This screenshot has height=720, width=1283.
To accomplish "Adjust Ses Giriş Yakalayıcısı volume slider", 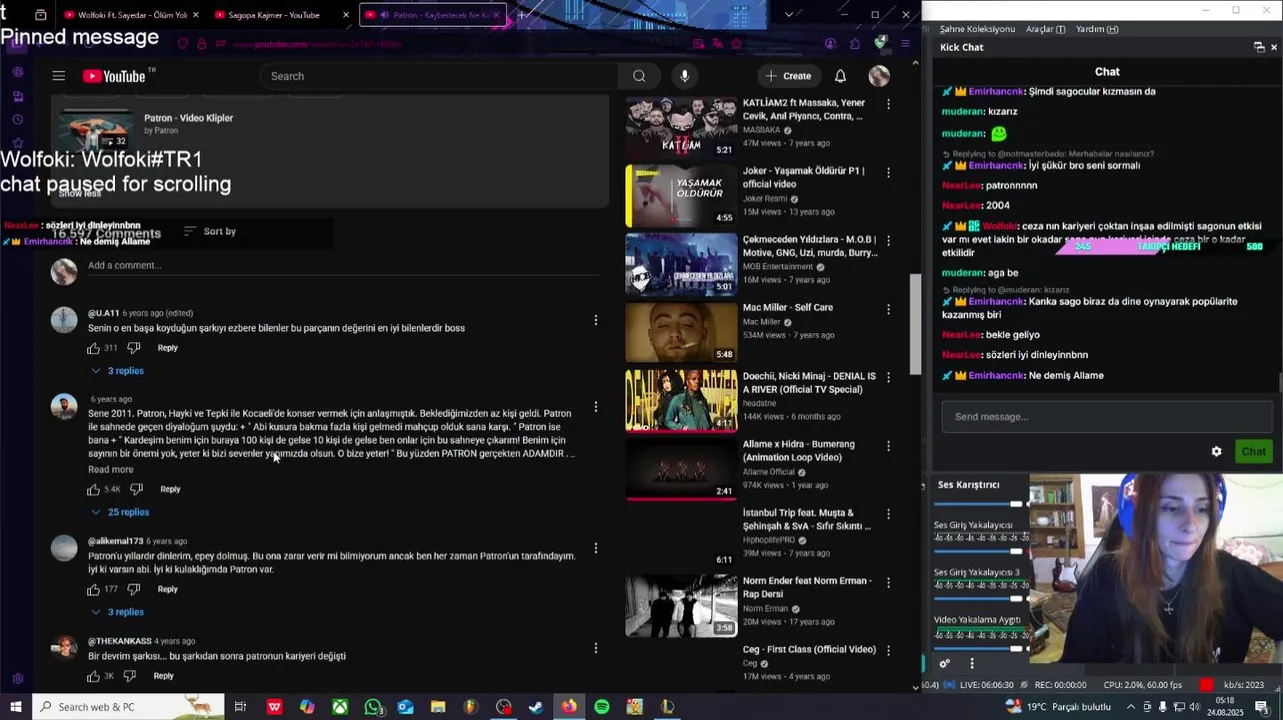I will tap(980, 551).
